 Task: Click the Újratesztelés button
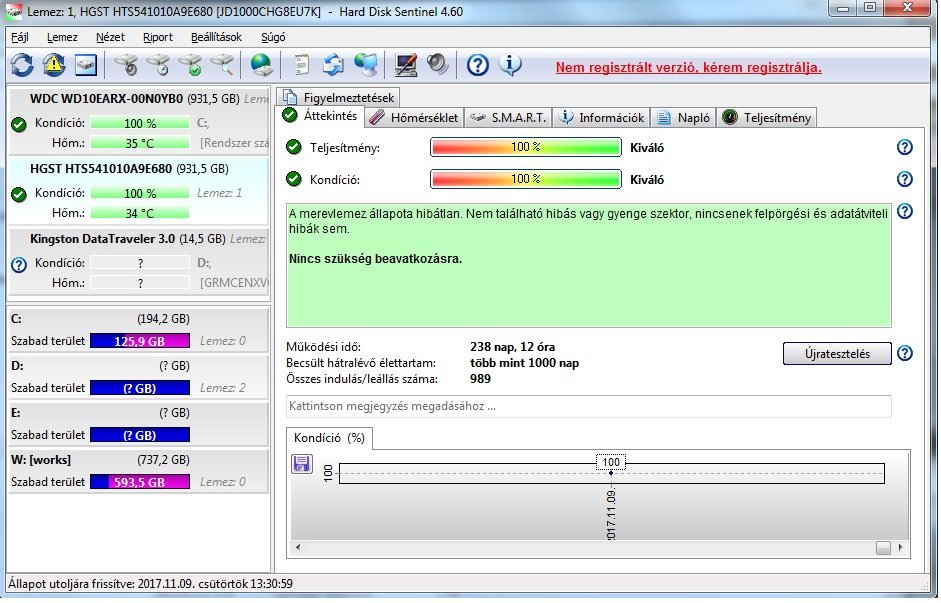tap(837, 353)
